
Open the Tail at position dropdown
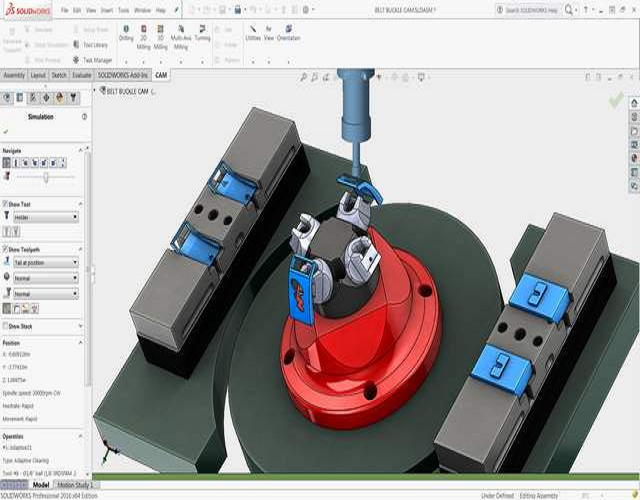46,262
